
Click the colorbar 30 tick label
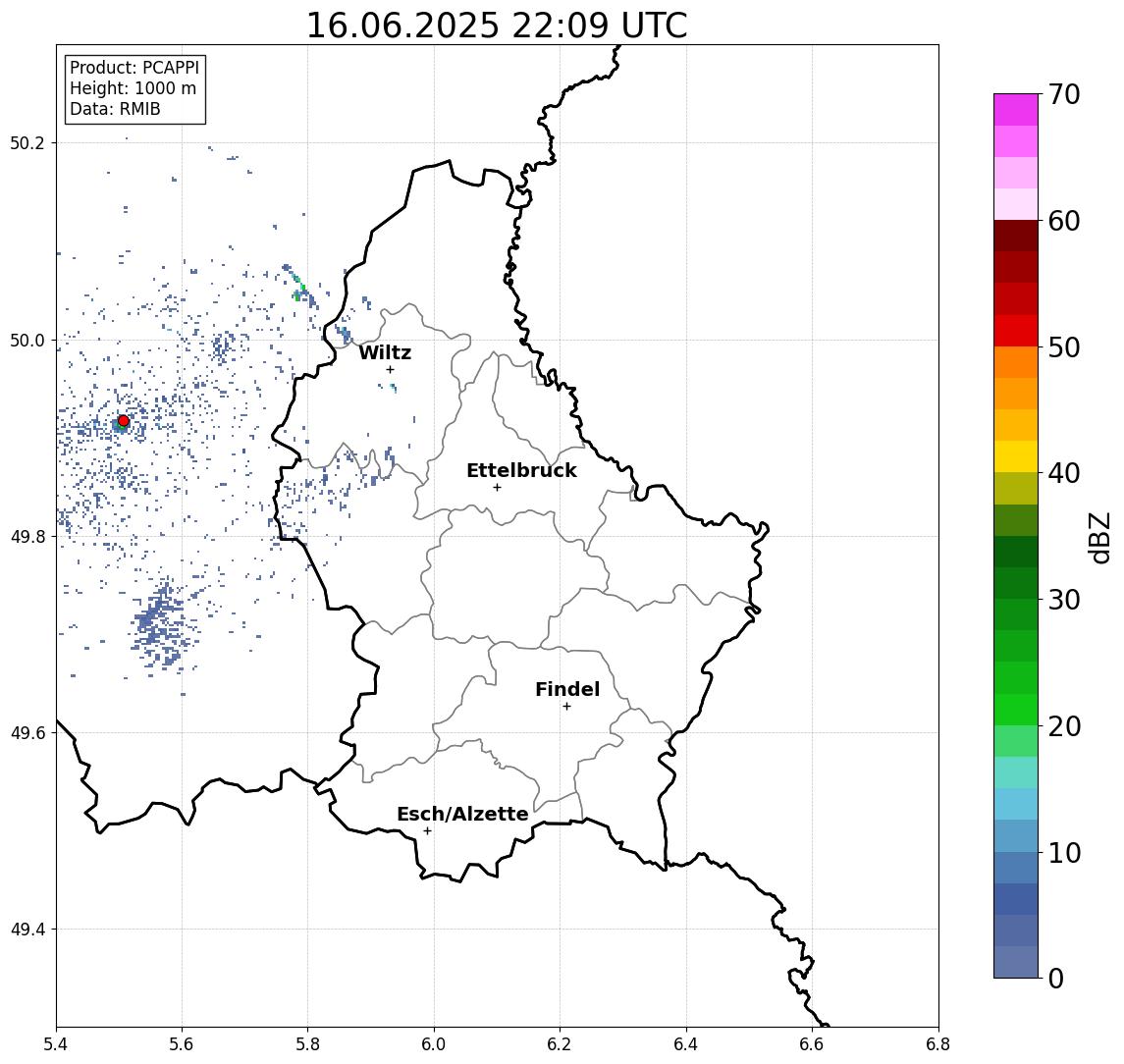tap(1064, 600)
